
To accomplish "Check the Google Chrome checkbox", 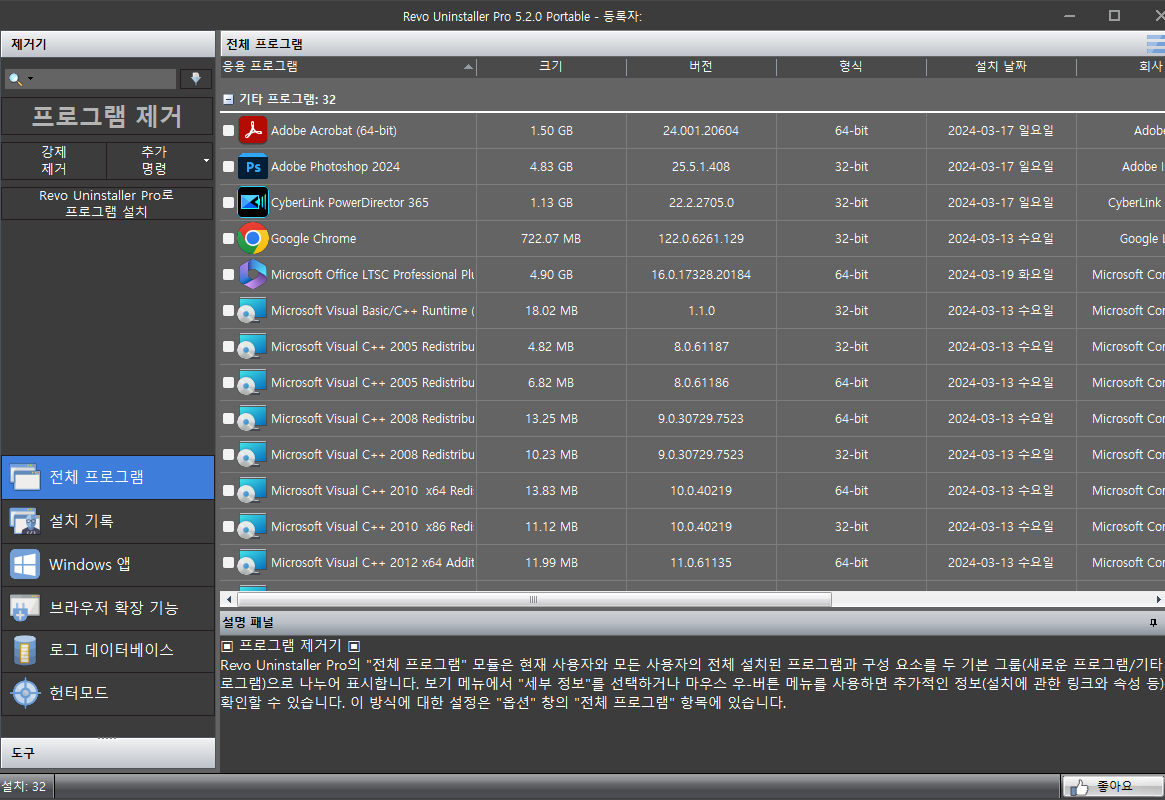I will coord(229,238).
